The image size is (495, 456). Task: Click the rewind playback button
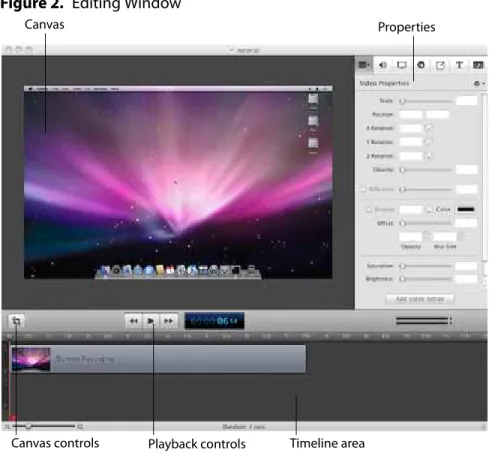tap(133, 321)
